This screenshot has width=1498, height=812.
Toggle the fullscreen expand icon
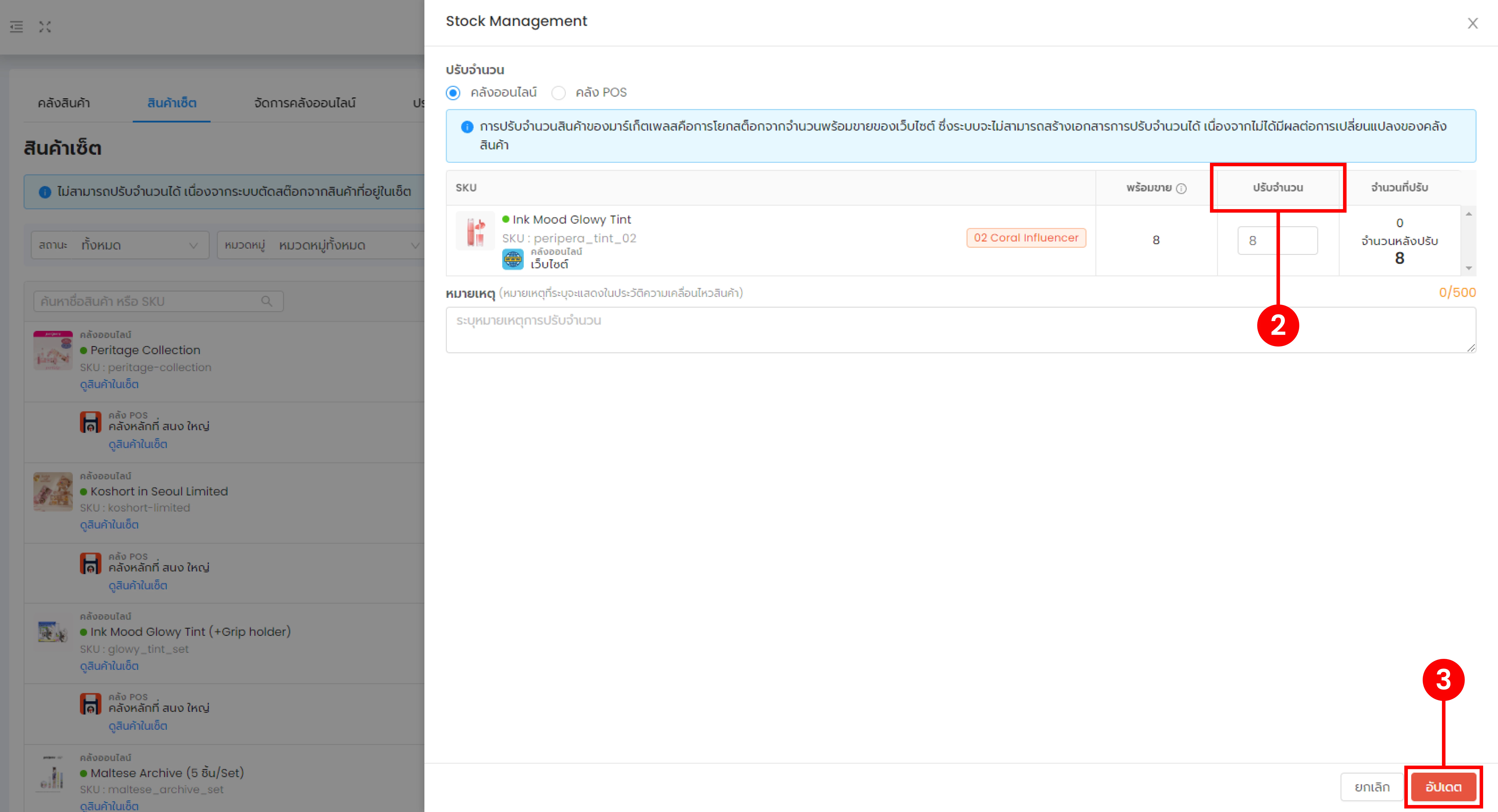45,27
